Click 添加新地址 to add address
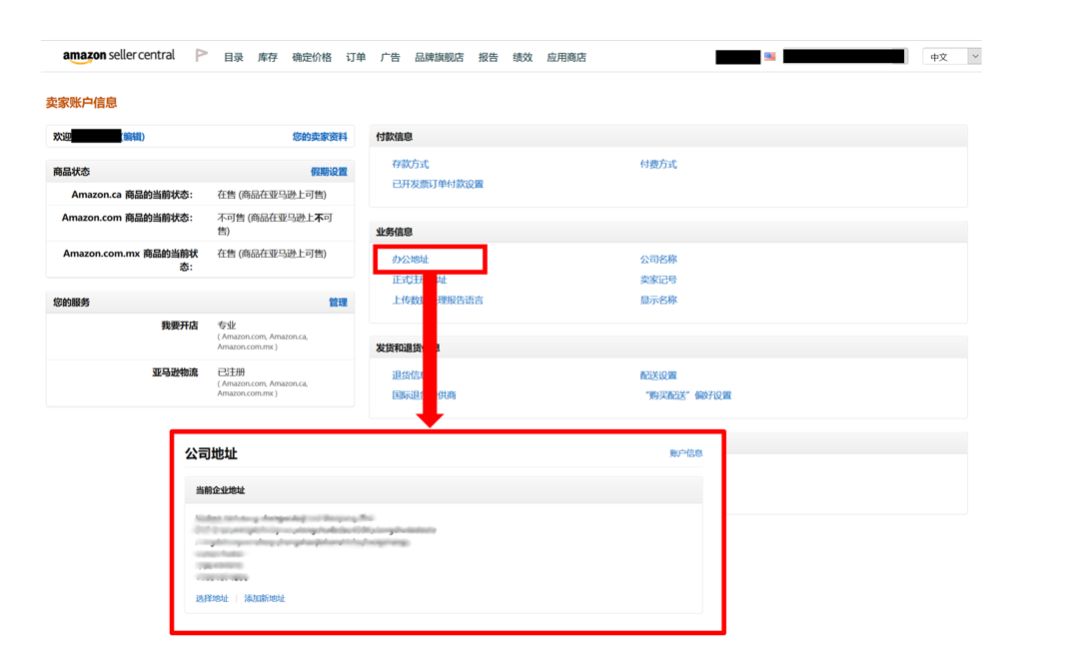Image resolution: width=1080 pixels, height=663 pixels. [x=264, y=599]
